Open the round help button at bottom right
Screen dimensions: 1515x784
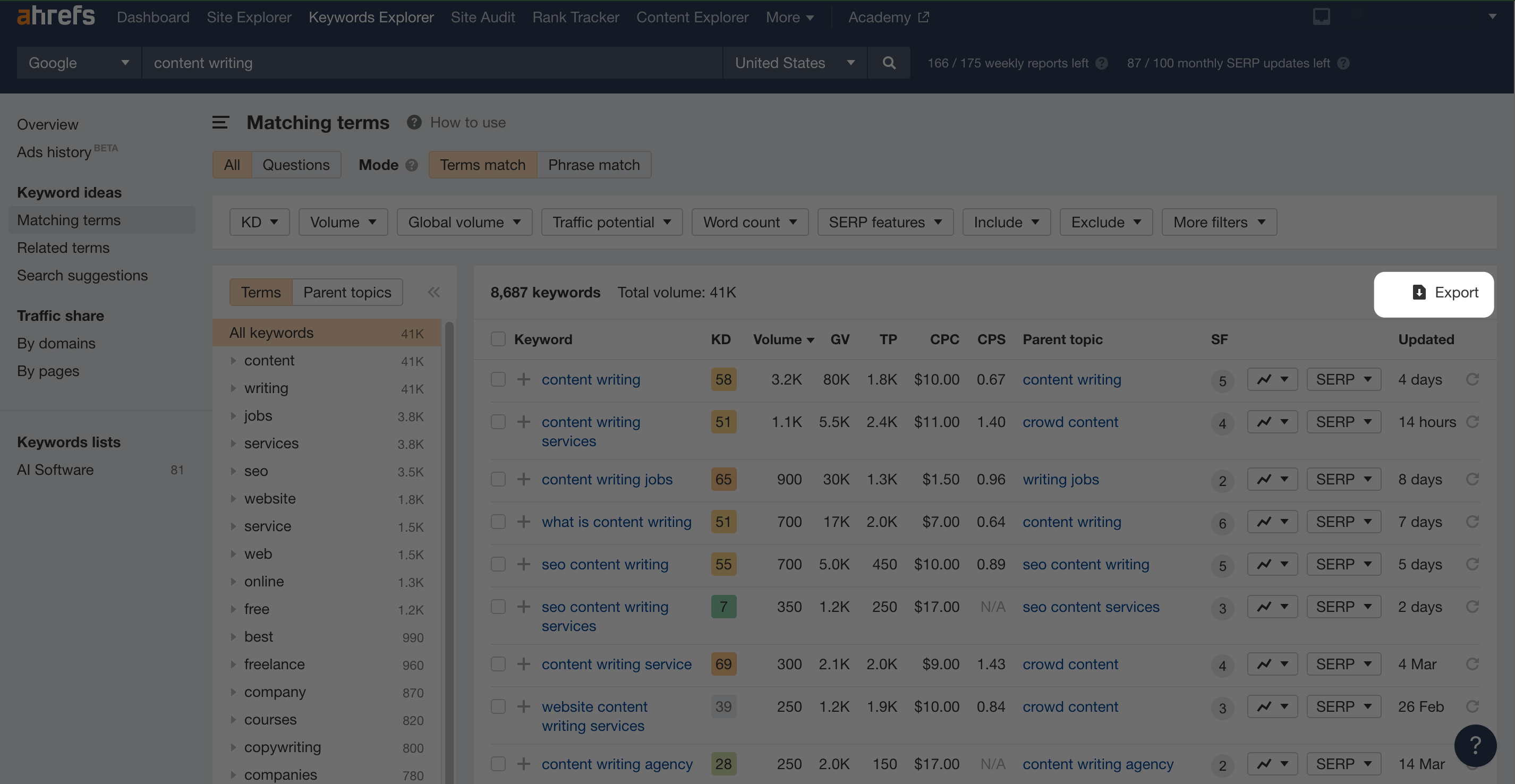[1475, 746]
